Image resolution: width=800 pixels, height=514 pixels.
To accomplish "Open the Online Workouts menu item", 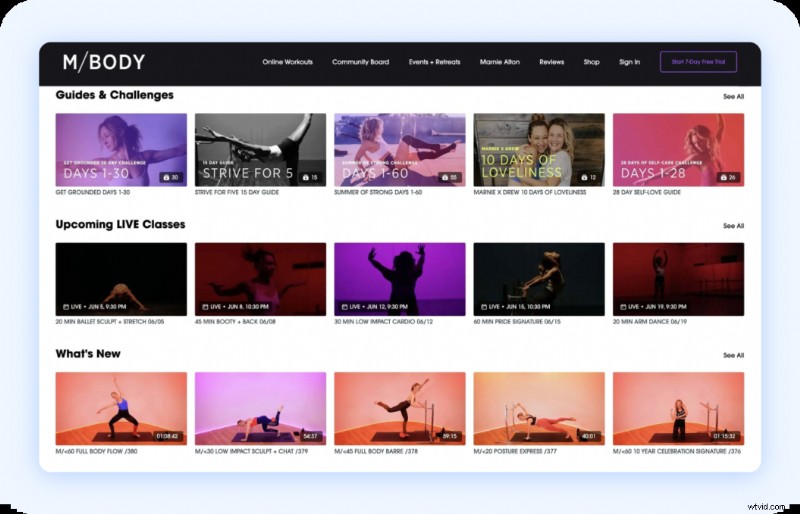I will pos(287,62).
